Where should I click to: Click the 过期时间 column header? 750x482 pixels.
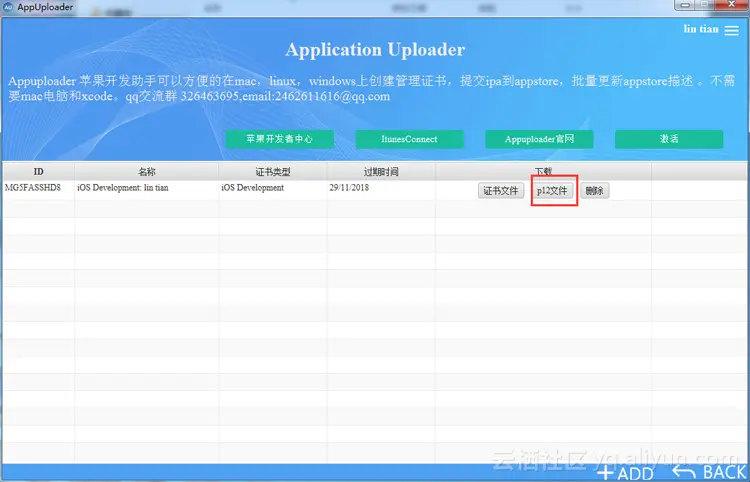381,172
